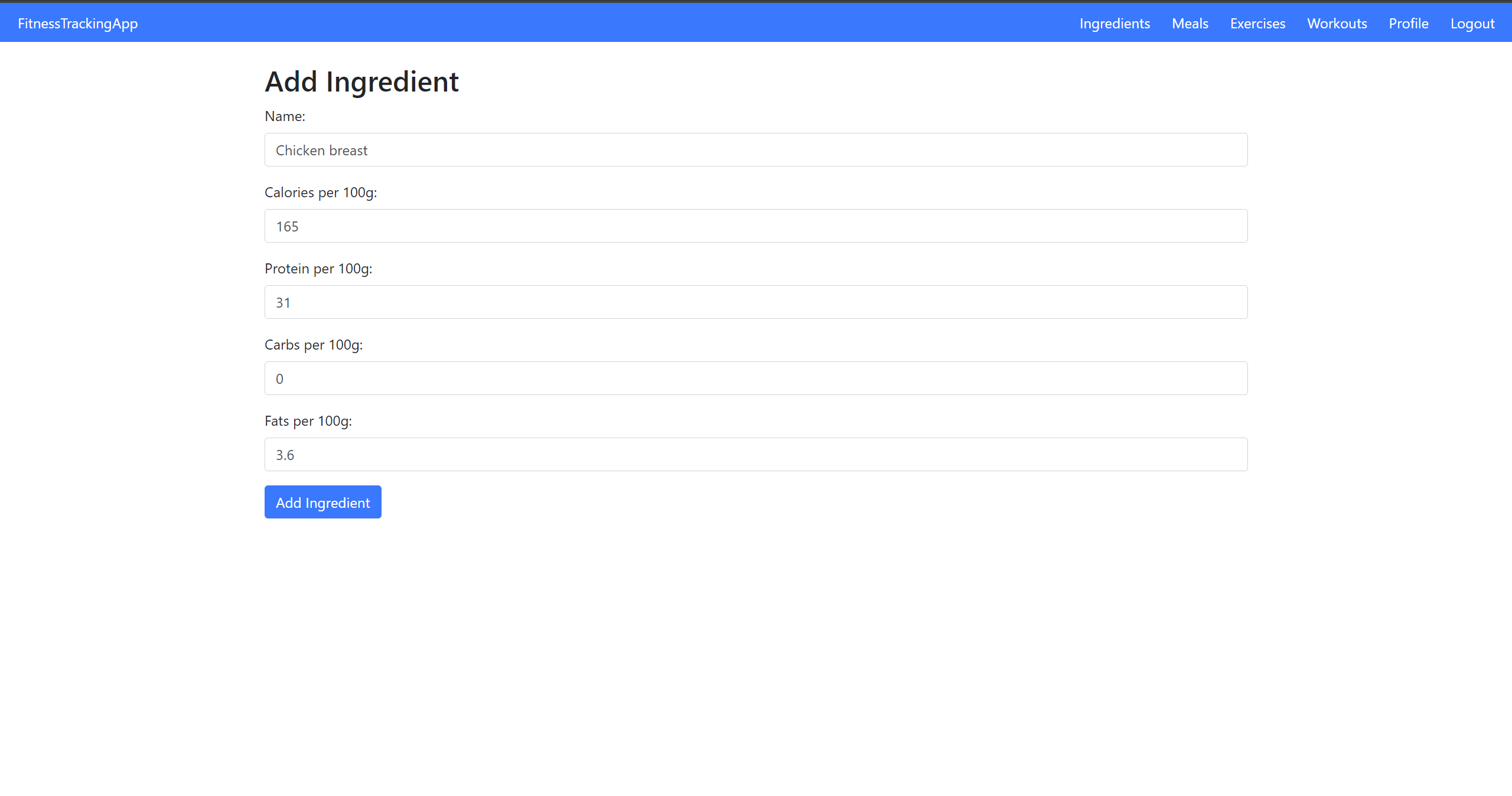Go to the Meals page
Viewport: 1512px width, 796px height.
1190,24
